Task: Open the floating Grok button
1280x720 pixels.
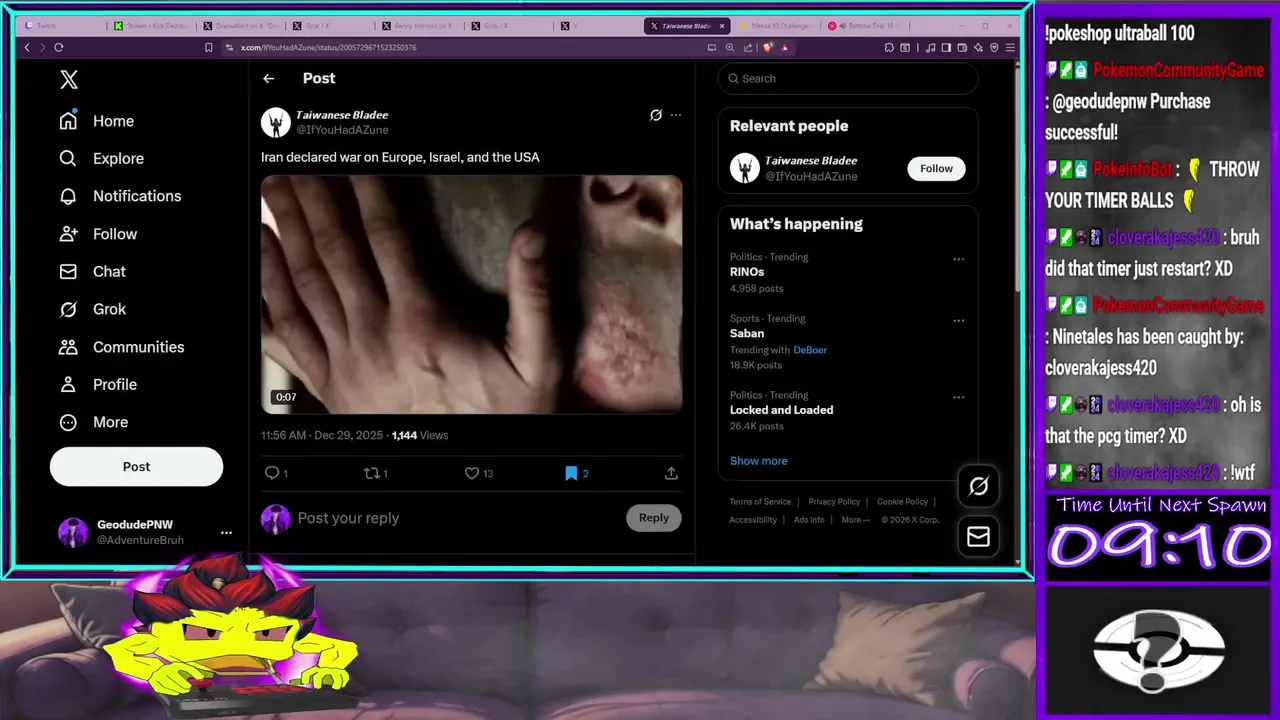Action: [x=978, y=486]
